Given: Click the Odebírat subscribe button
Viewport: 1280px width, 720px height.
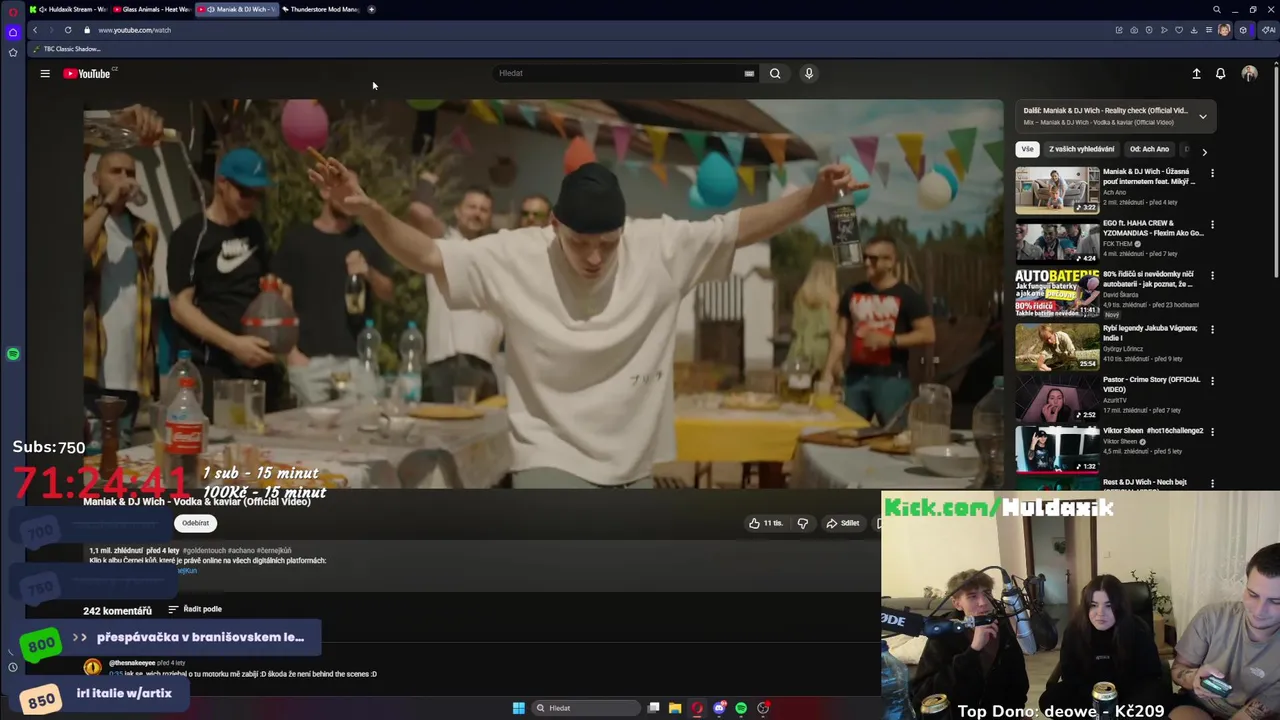Looking at the screenshot, I should pos(195,523).
